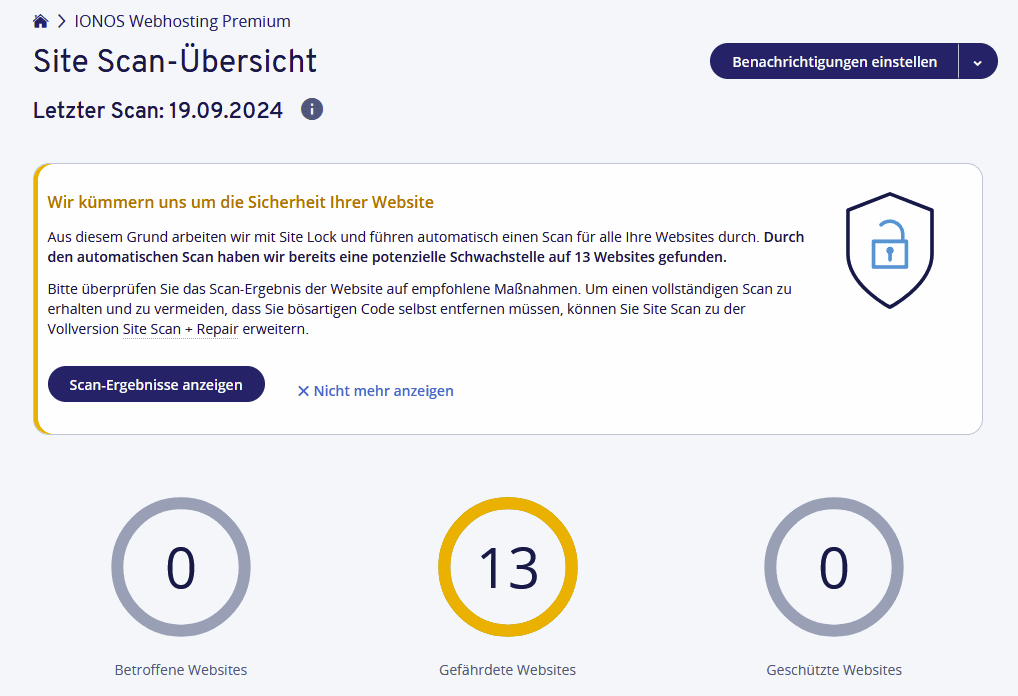The width and height of the screenshot is (1018, 696).
Task: Click the Scan-Ergebnisse anzeigen button
Action: (156, 384)
